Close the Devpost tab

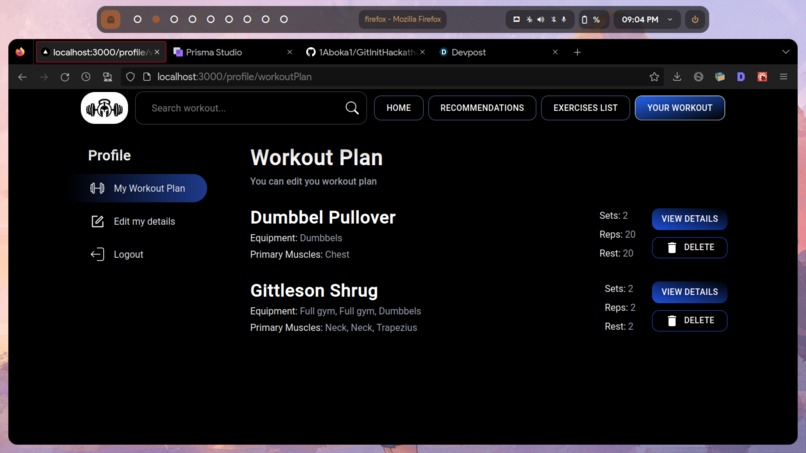pos(555,52)
